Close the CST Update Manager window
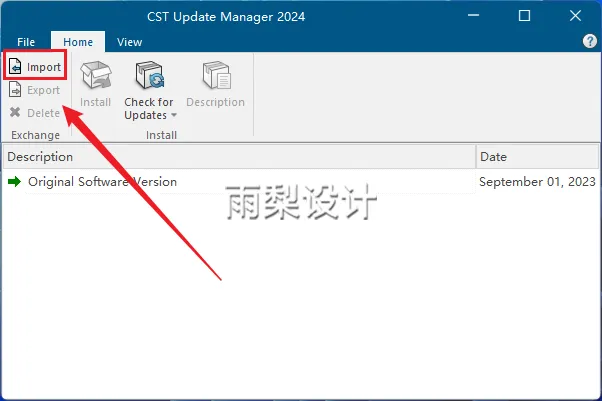Screen dimensions: 602x401 tap(575, 16)
